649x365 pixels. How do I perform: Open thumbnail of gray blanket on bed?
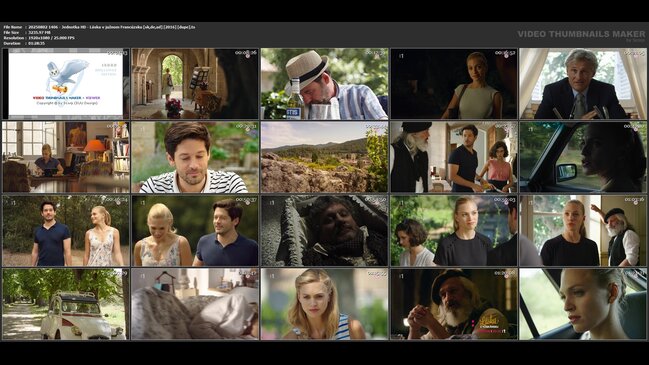pos(195,304)
